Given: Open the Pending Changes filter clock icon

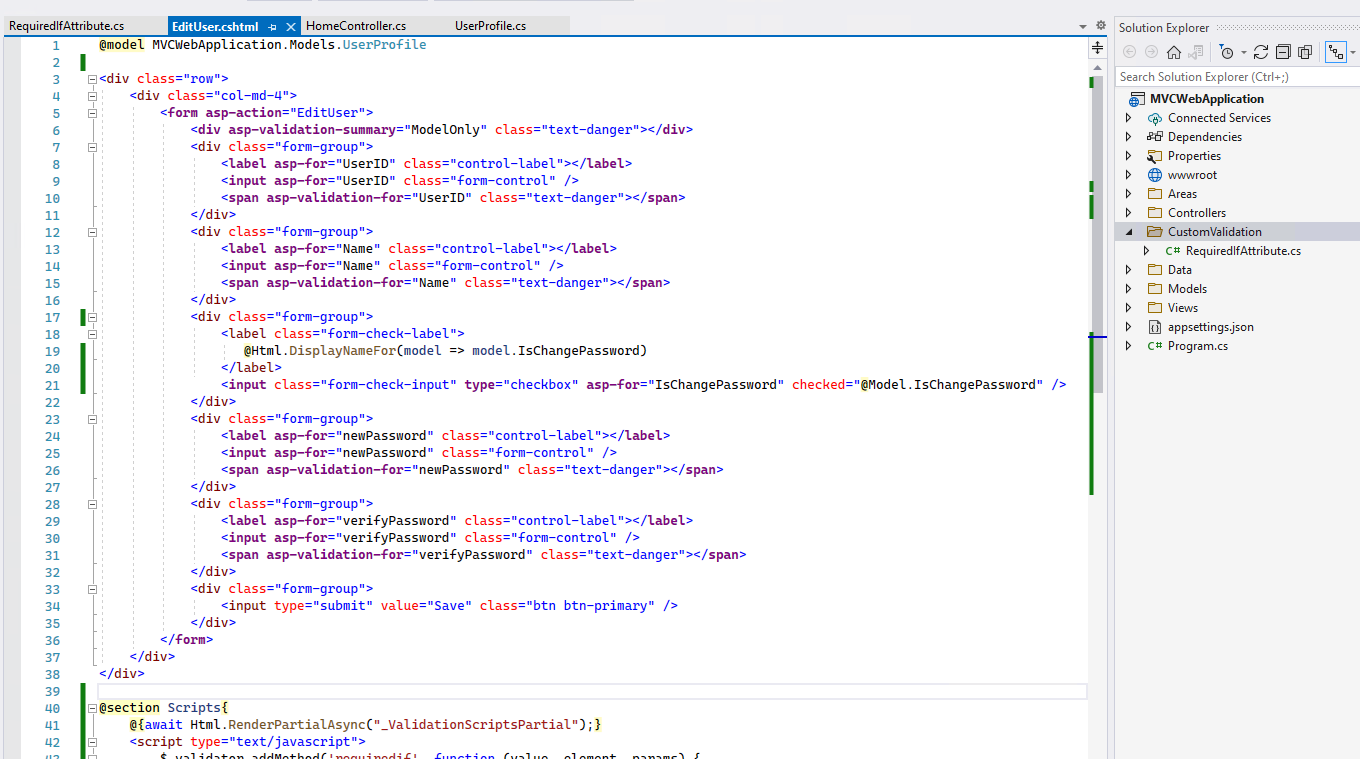Looking at the screenshot, I should pos(1227,52).
